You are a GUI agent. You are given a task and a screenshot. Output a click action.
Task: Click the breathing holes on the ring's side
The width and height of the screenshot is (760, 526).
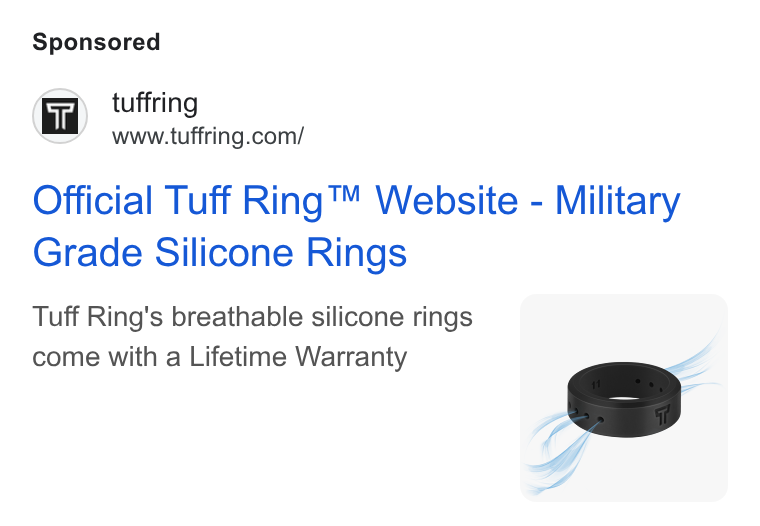(x=586, y=416)
